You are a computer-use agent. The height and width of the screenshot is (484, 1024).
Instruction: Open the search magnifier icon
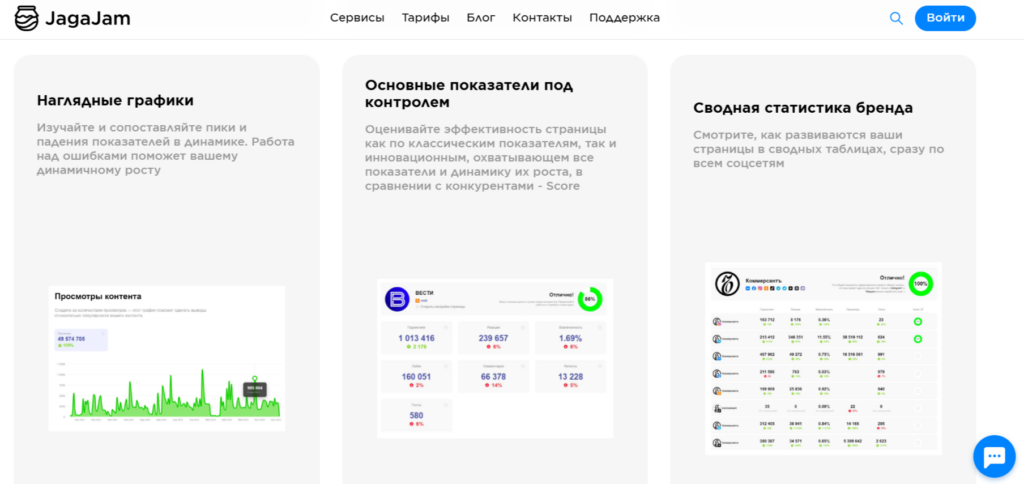(896, 18)
